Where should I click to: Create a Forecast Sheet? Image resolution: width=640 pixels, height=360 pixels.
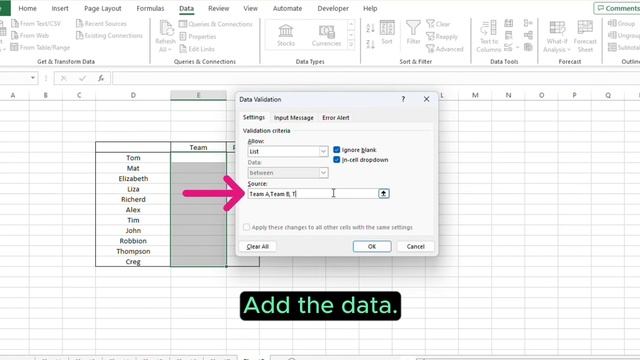(585, 36)
